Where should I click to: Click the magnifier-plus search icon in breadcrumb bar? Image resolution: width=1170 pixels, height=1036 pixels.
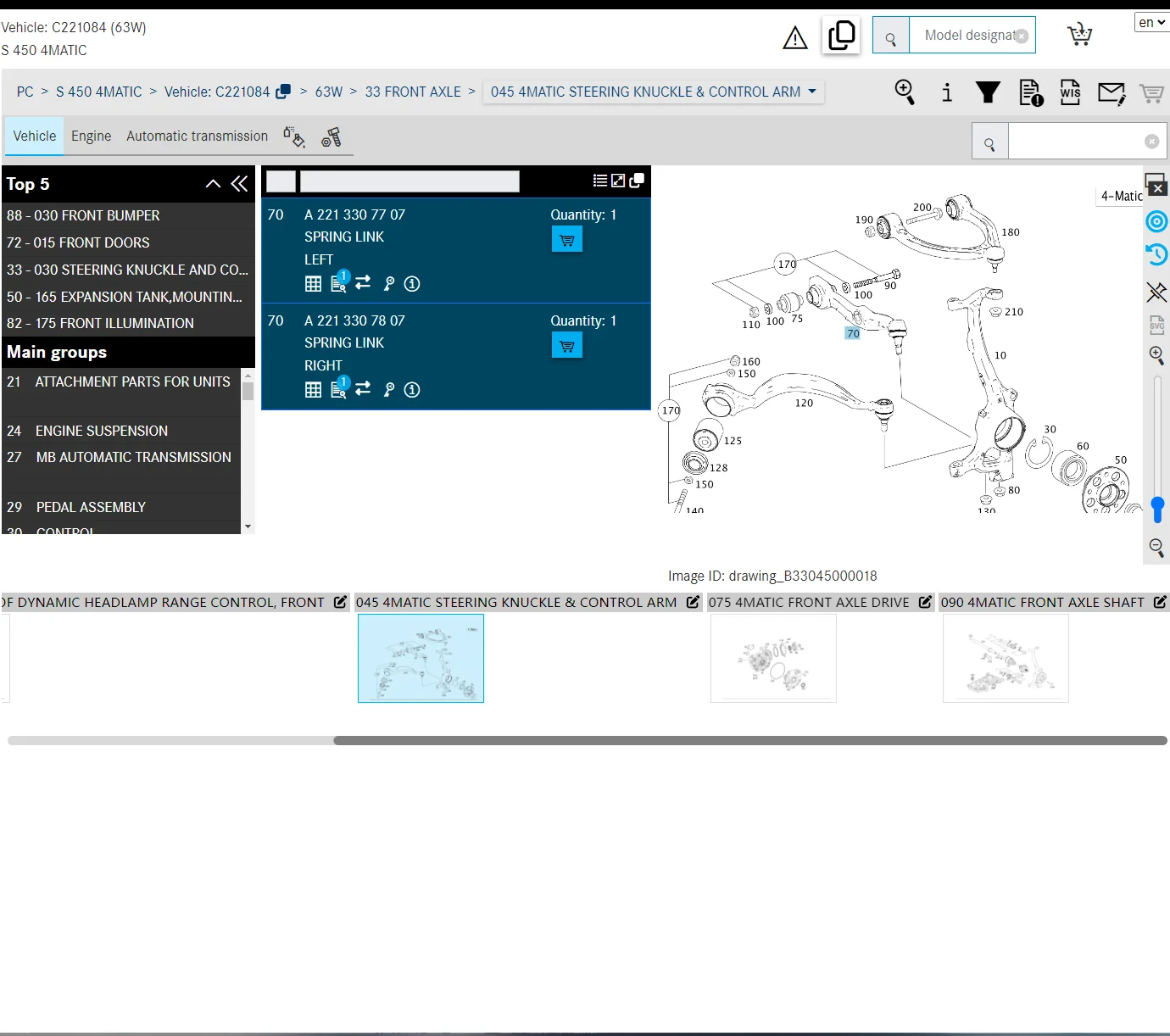905,92
